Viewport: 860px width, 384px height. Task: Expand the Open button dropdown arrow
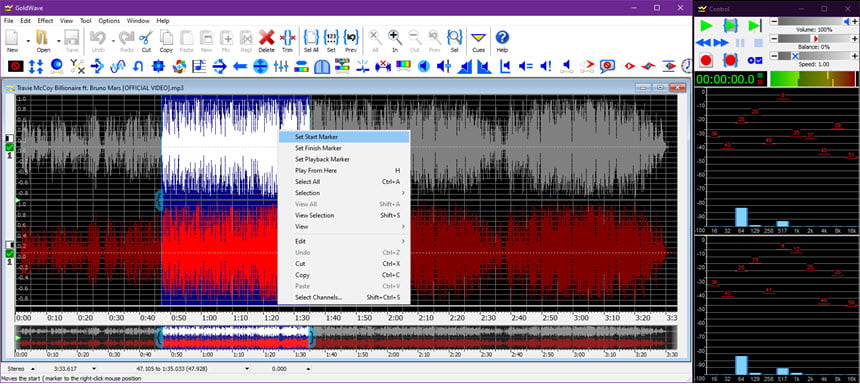pyautogui.click(x=59, y=41)
